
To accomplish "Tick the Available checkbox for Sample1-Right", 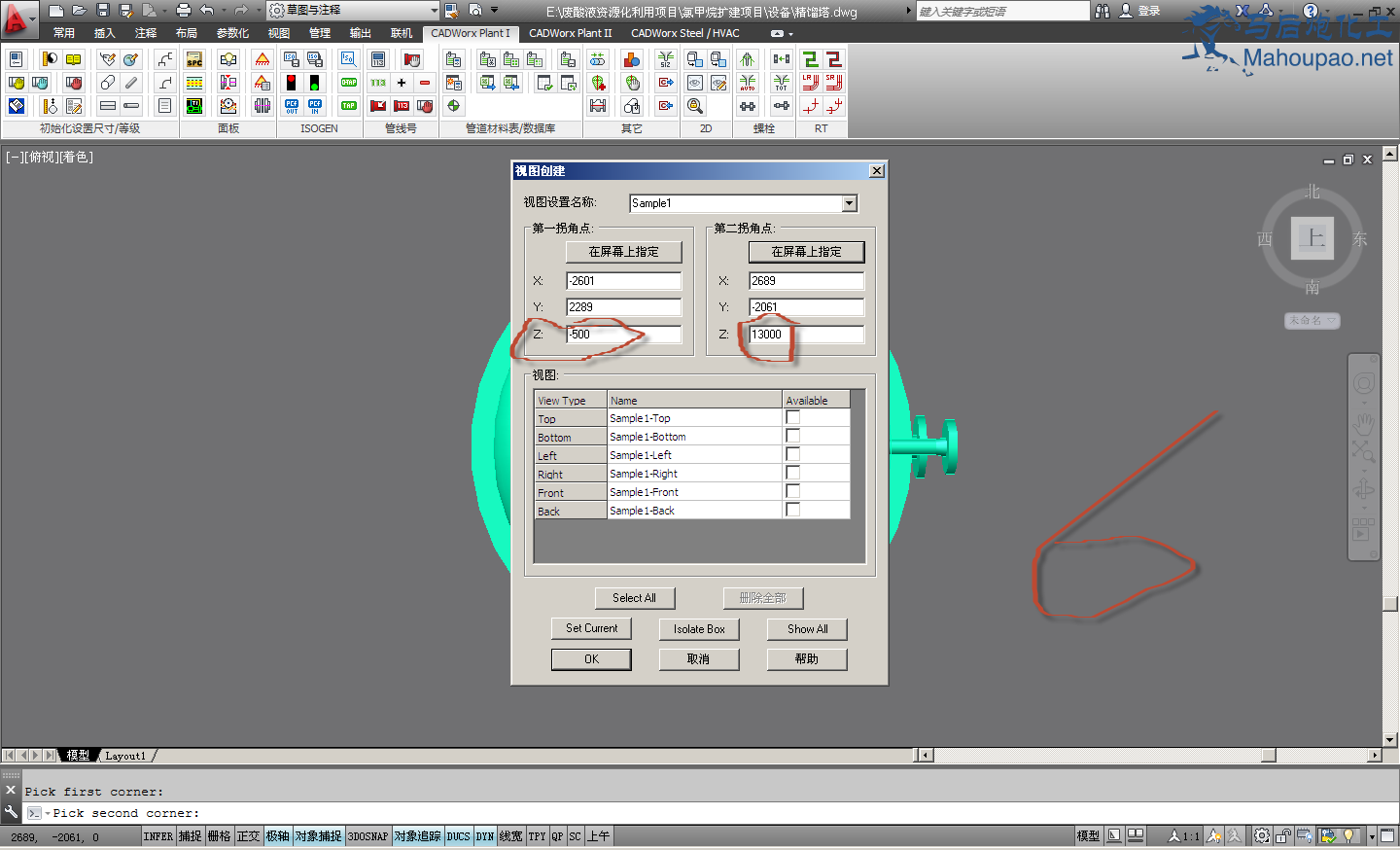I will click(x=792, y=473).
